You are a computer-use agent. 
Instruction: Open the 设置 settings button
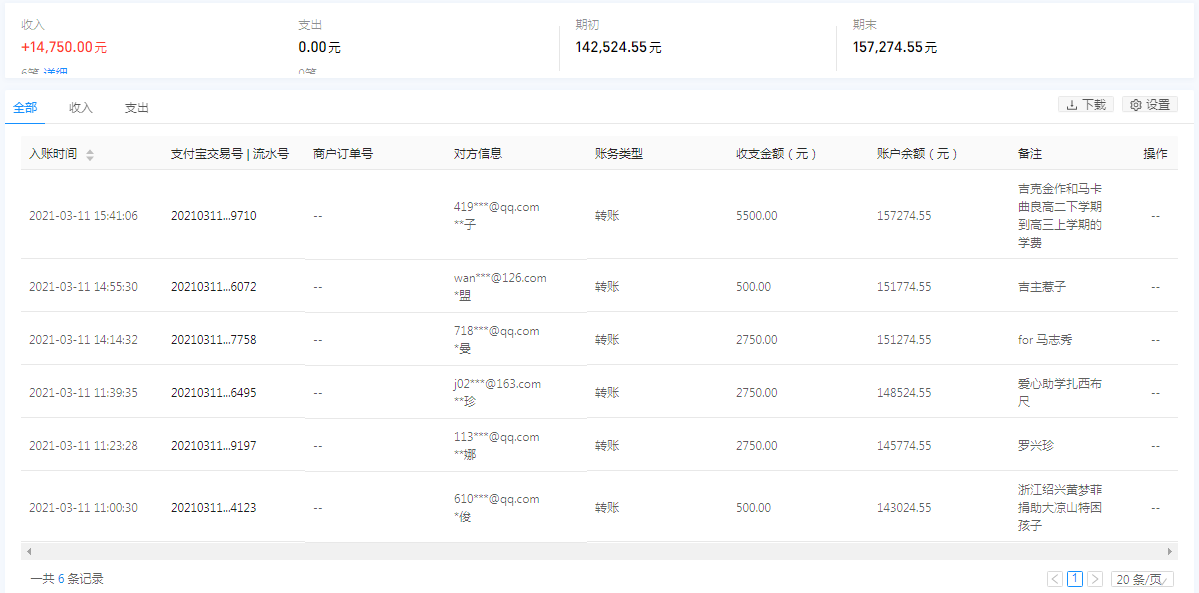(x=1150, y=105)
